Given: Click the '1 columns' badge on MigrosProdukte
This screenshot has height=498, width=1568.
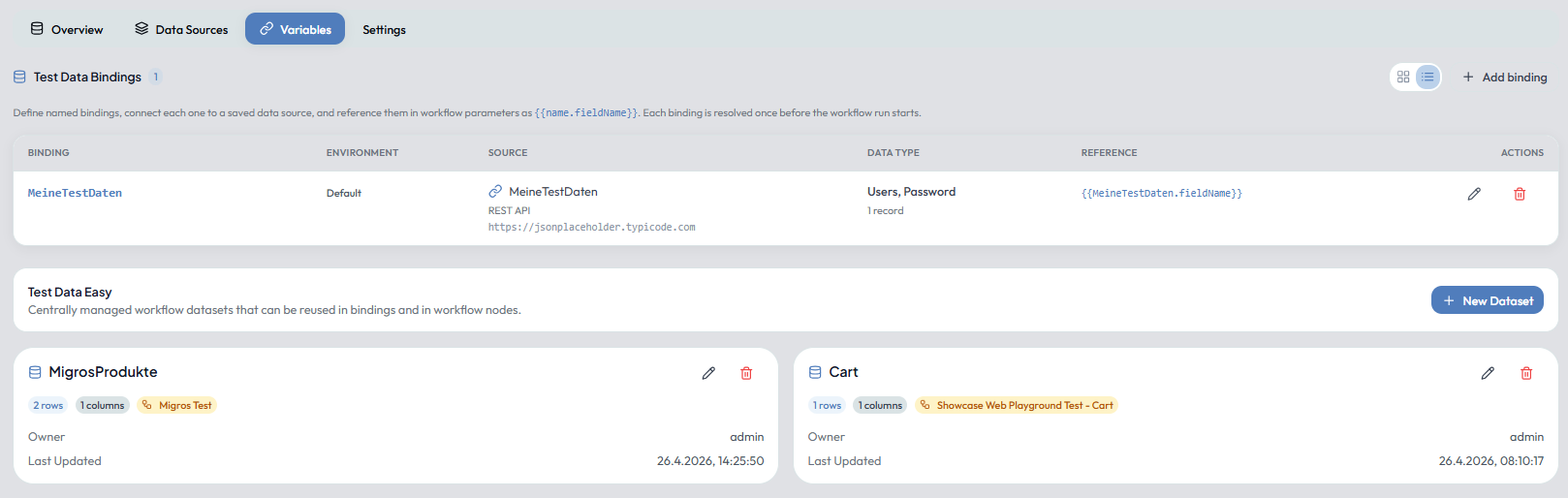Looking at the screenshot, I should pyautogui.click(x=102, y=405).
